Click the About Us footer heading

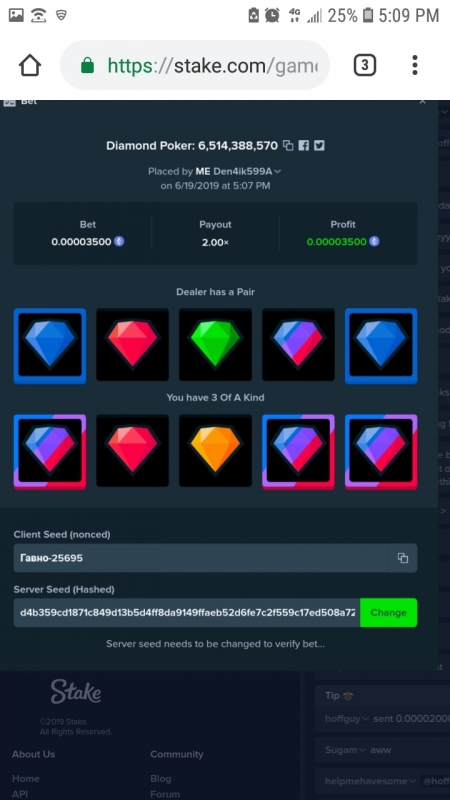point(34,754)
